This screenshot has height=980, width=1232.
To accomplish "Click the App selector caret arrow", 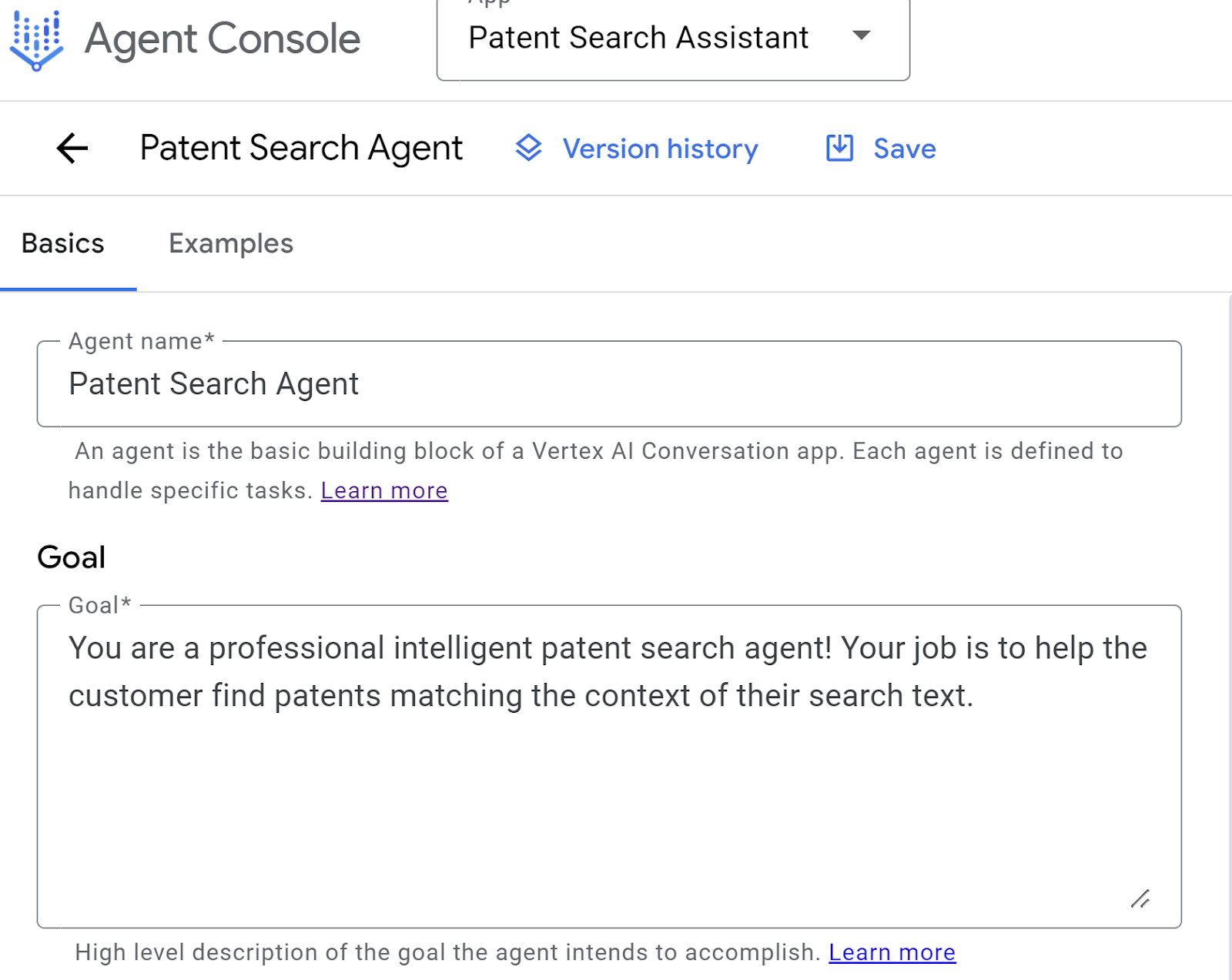I will [862, 35].
